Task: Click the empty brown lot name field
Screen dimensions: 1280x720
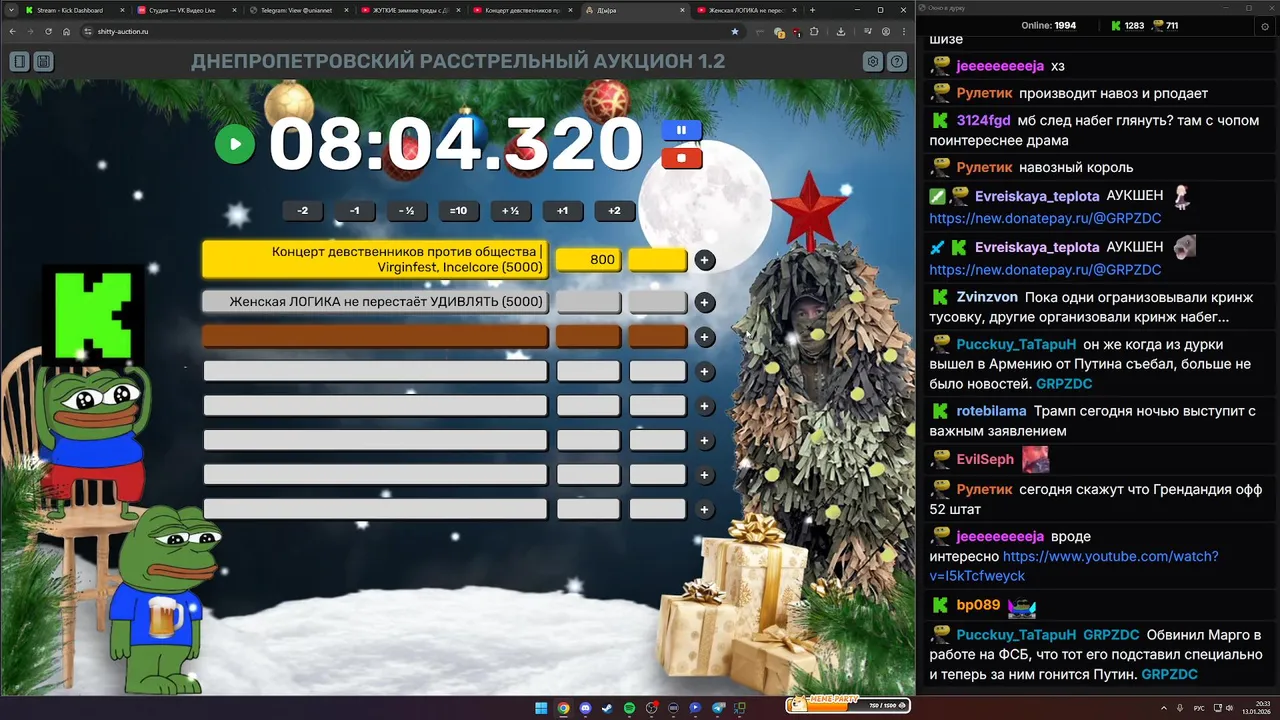Action: (375, 336)
